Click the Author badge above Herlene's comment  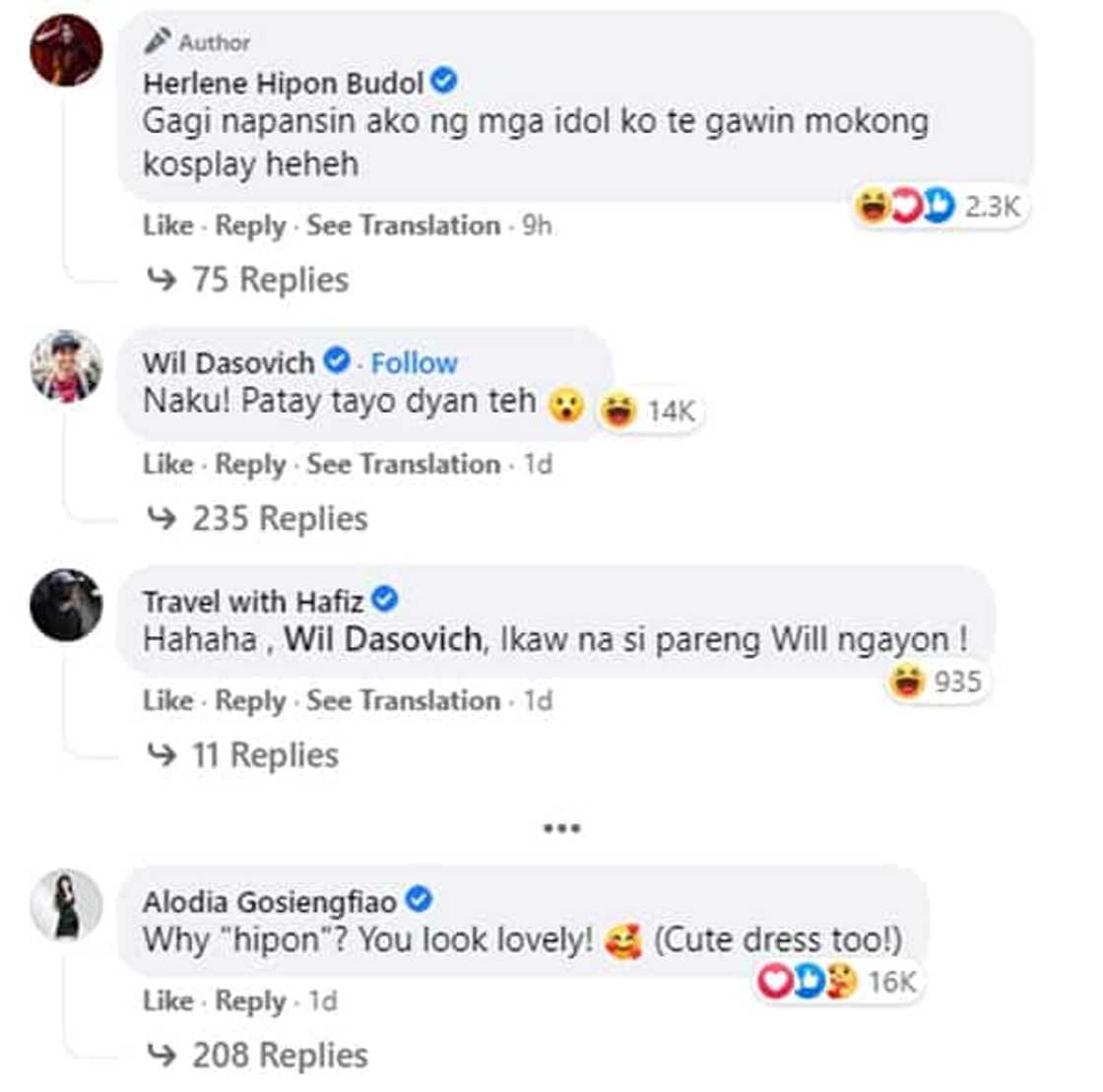click(x=197, y=41)
